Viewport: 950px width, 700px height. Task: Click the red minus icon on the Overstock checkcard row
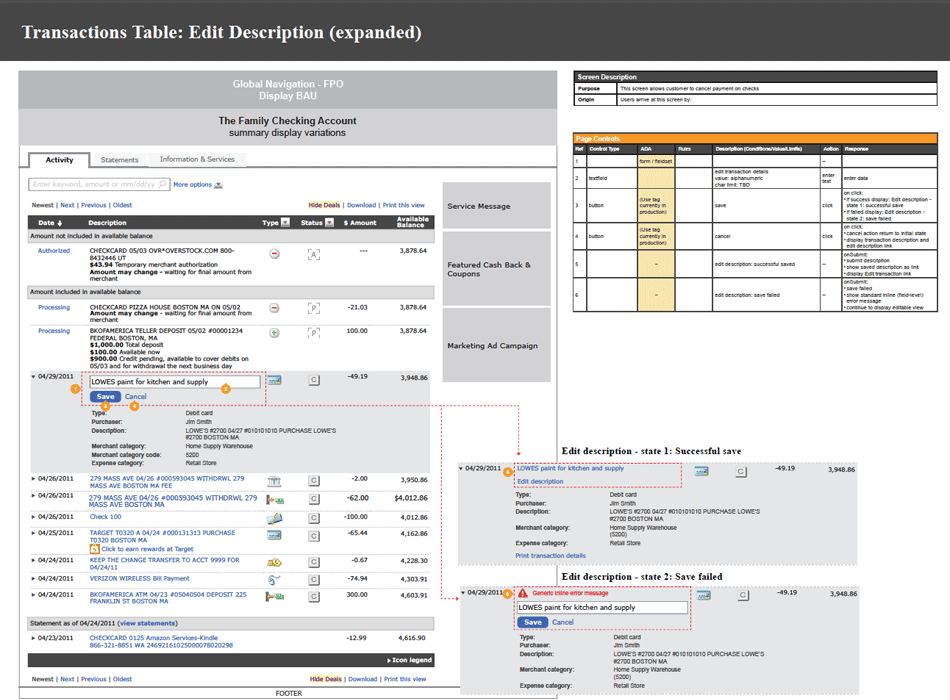point(275,254)
